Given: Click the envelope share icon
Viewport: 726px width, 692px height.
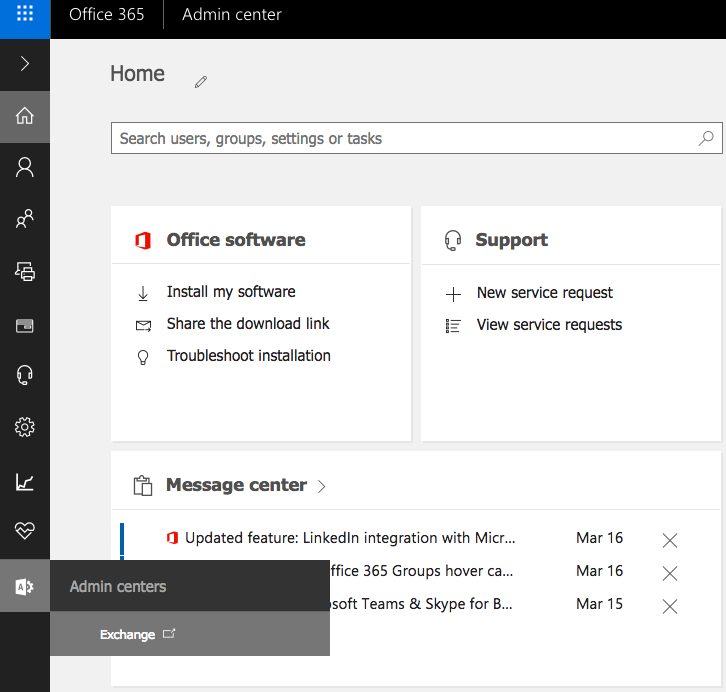Looking at the screenshot, I should coord(143,326).
